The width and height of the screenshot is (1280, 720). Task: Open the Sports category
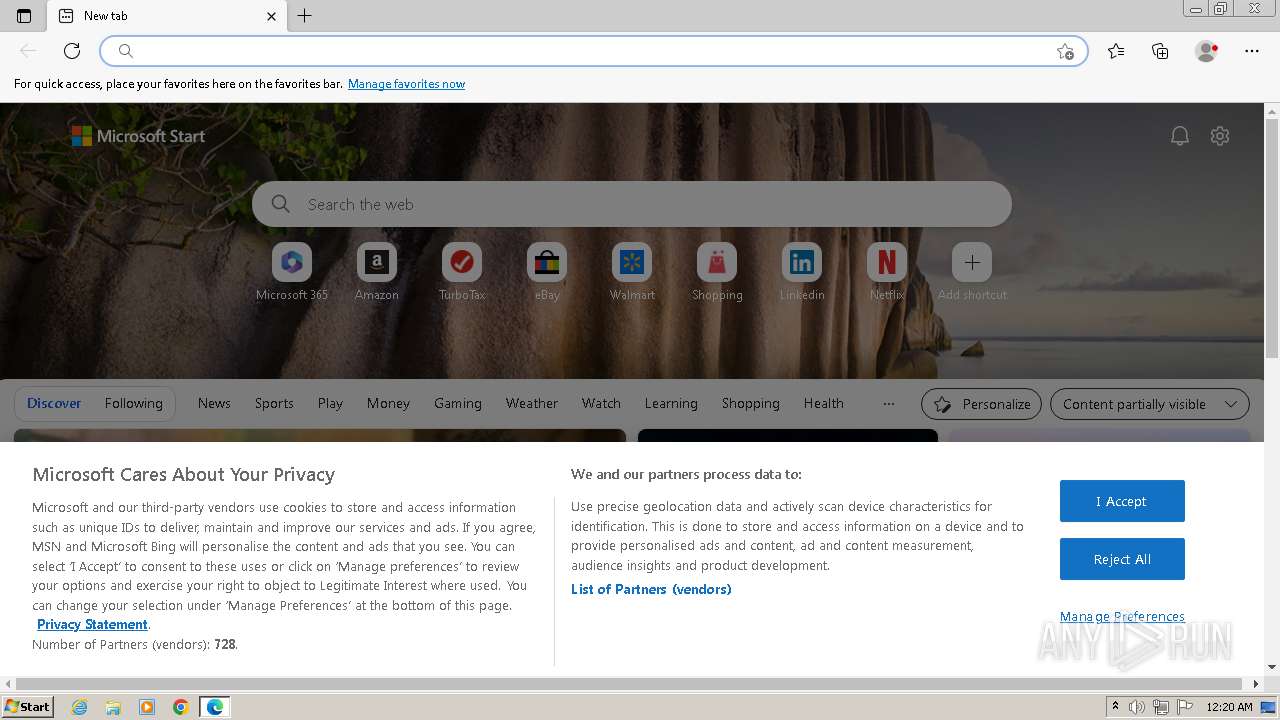[x=274, y=403]
